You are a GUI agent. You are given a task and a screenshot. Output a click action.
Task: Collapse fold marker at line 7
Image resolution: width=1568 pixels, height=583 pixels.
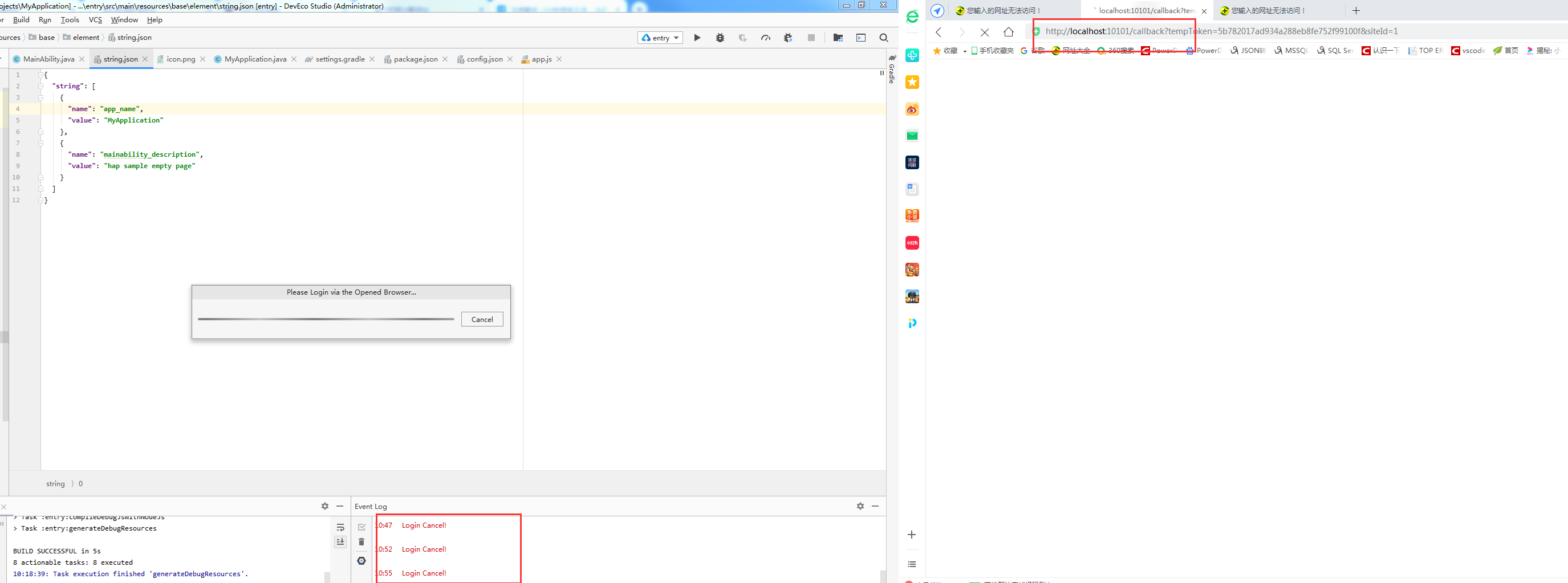click(x=41, y=143)
